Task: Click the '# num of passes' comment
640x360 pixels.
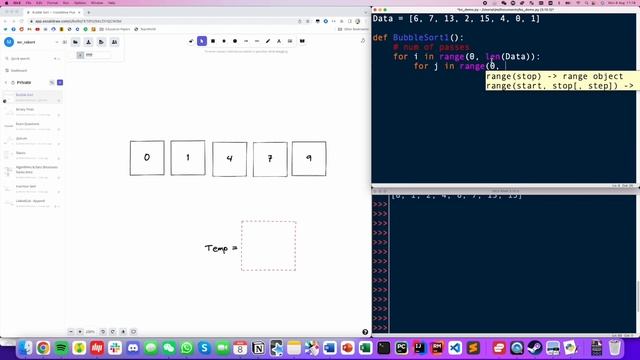Action: tap(431, 47)
